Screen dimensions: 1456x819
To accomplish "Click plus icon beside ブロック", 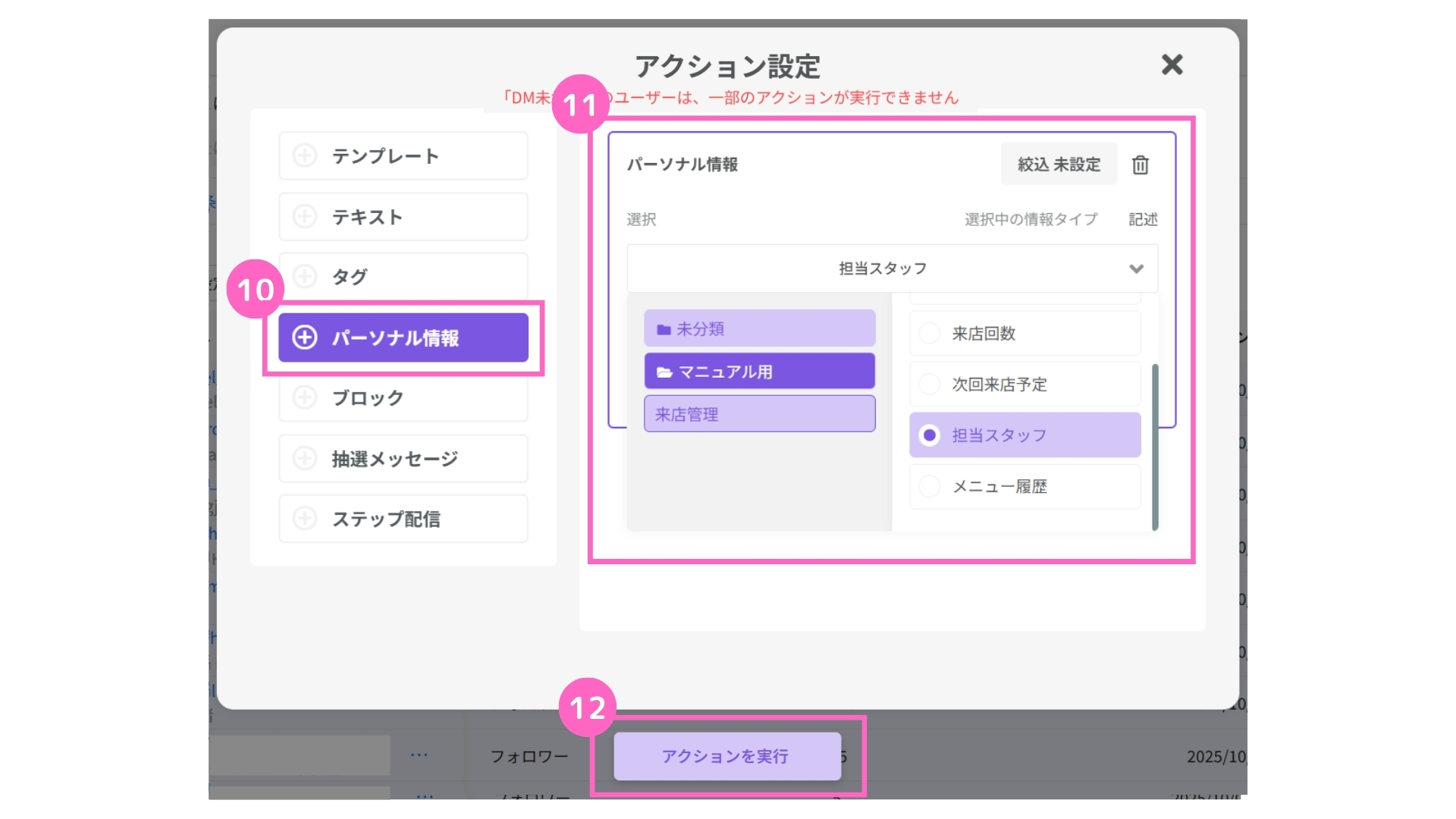I will [x=305, y=397].
